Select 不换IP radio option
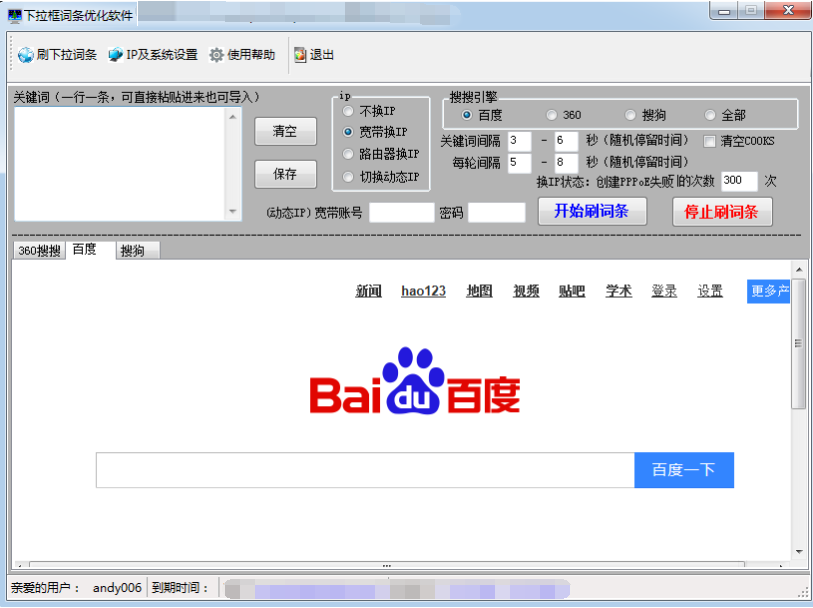This screenshot has height=608, width=813. (348, 111)
